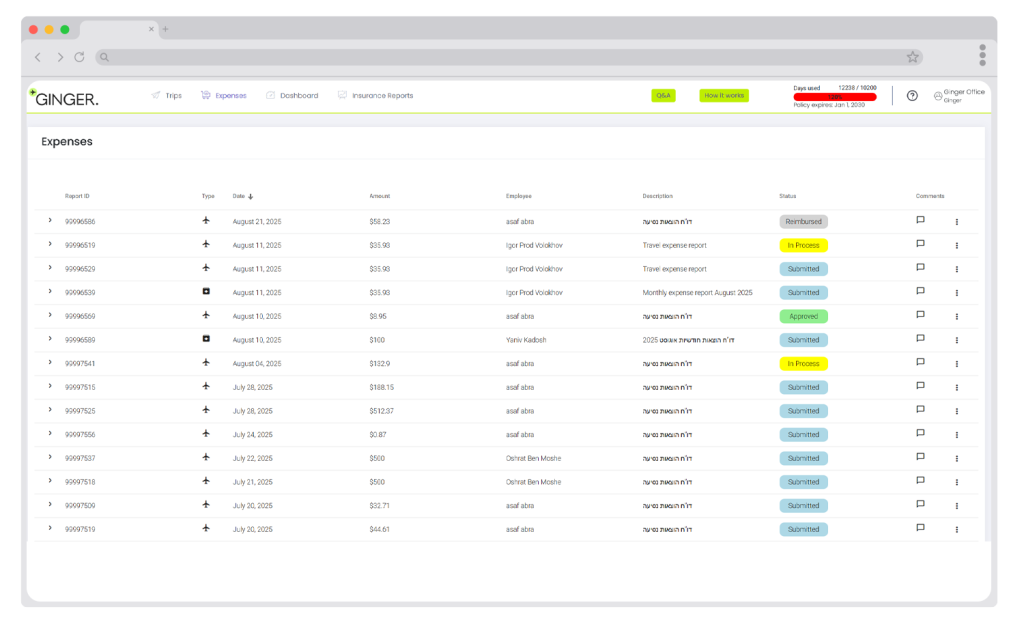Switch to the Trips tab

point(167,96)
